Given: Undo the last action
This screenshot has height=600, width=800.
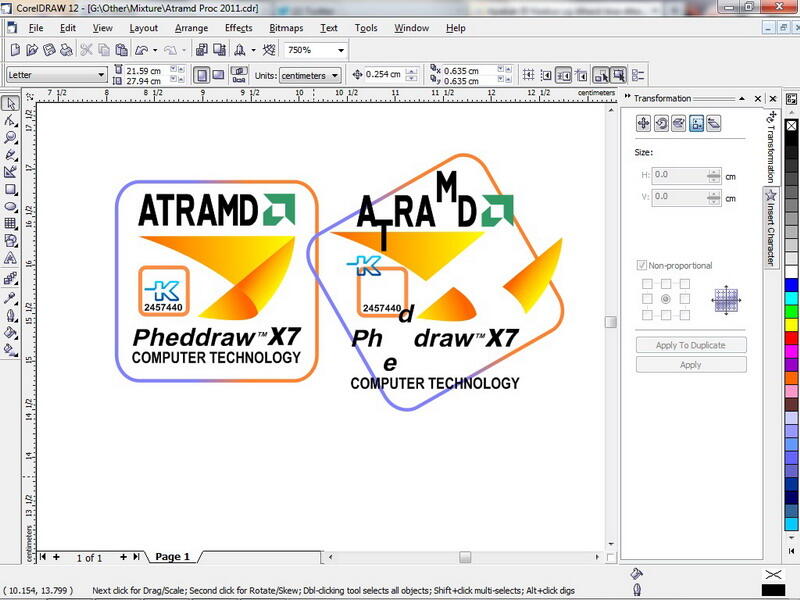Looking at the screenshot, I should point(141,49).
